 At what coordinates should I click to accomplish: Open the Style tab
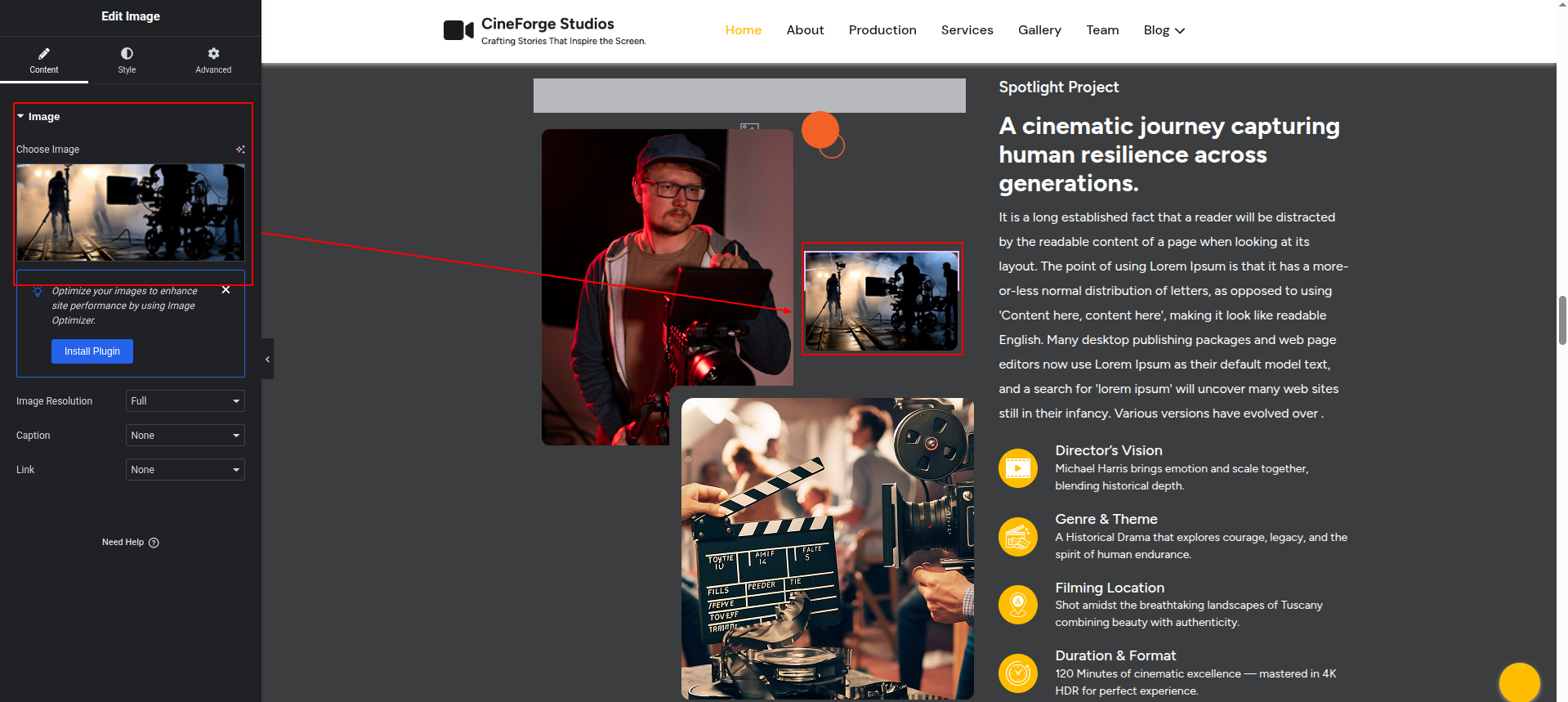click(x=127, y=60)
